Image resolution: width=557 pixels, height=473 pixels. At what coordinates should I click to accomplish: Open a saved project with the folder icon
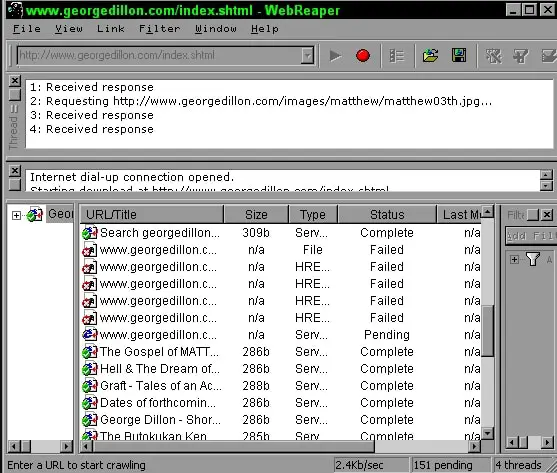click(430, 55)
